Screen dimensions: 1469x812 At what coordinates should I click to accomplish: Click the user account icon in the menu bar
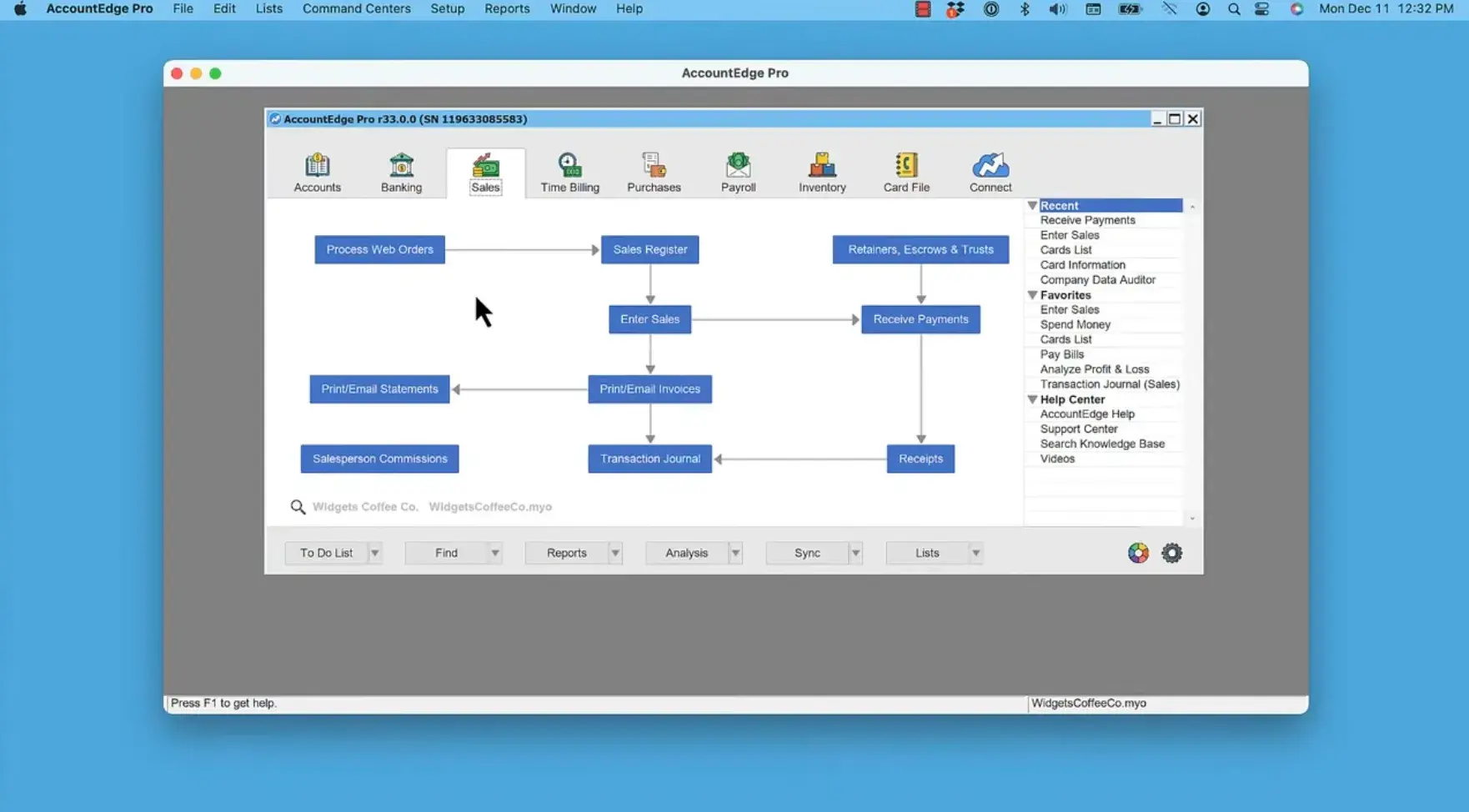(x=1202, y=8)
